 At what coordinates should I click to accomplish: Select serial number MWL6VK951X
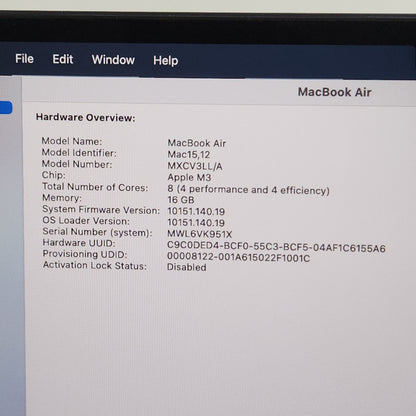199,234
